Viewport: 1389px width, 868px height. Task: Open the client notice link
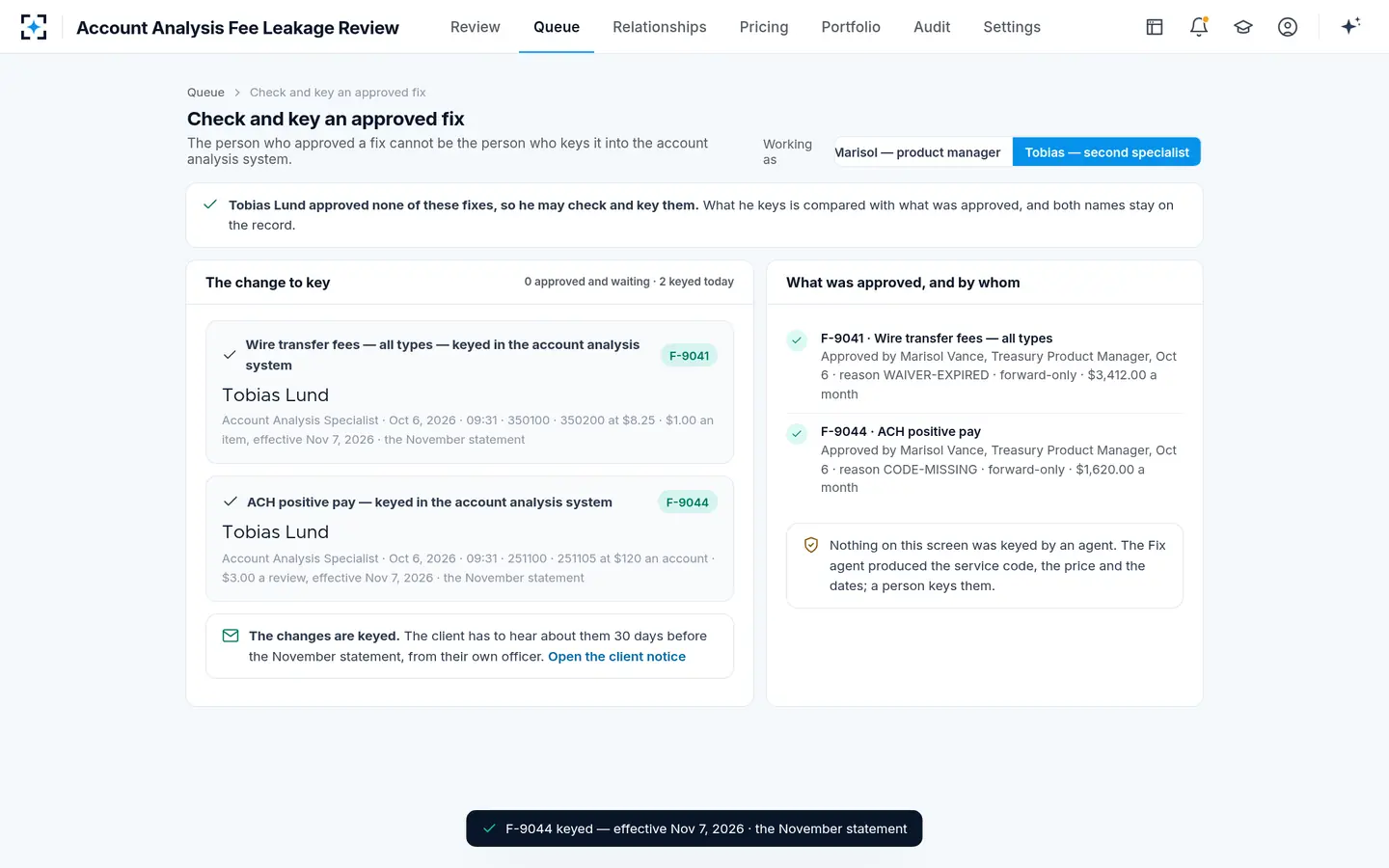pyautogui.click(x=616, y=657)
